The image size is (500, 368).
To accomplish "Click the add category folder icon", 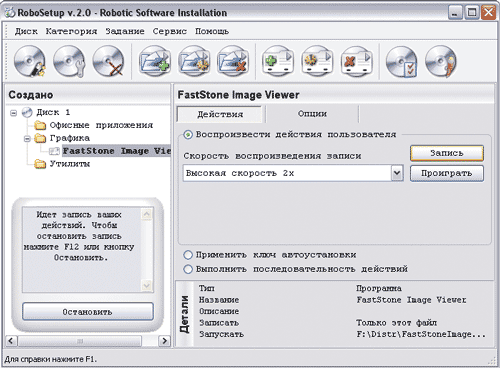I will [155, 62].
